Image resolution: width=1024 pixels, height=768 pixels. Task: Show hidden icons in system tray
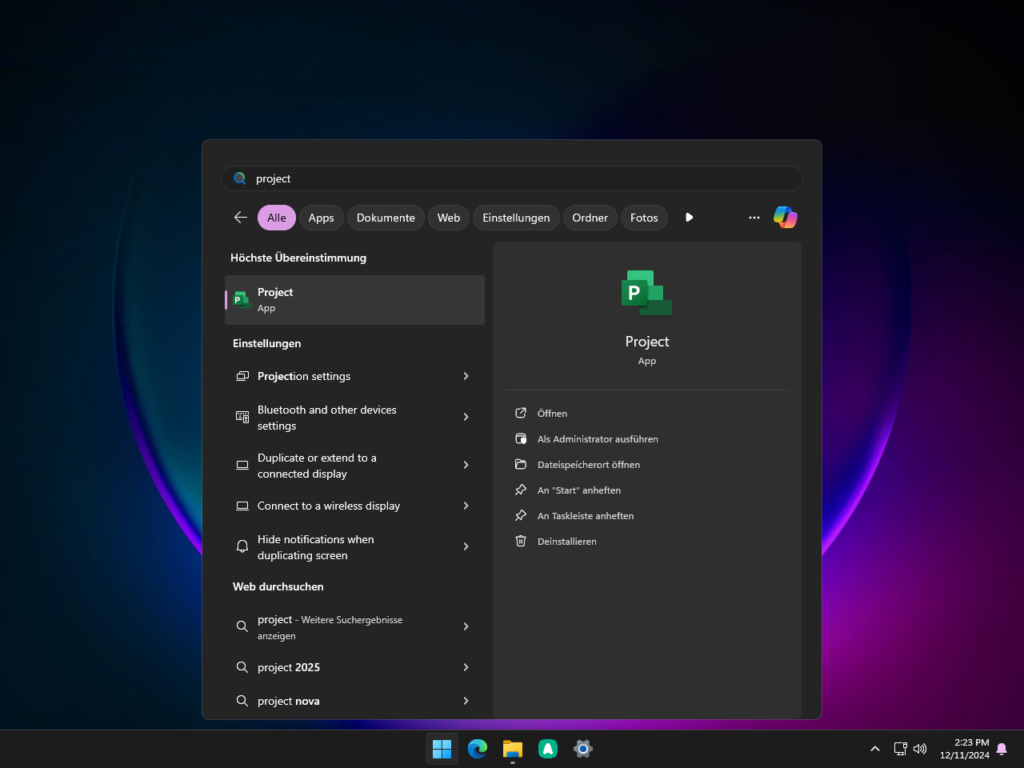(875, 748)
